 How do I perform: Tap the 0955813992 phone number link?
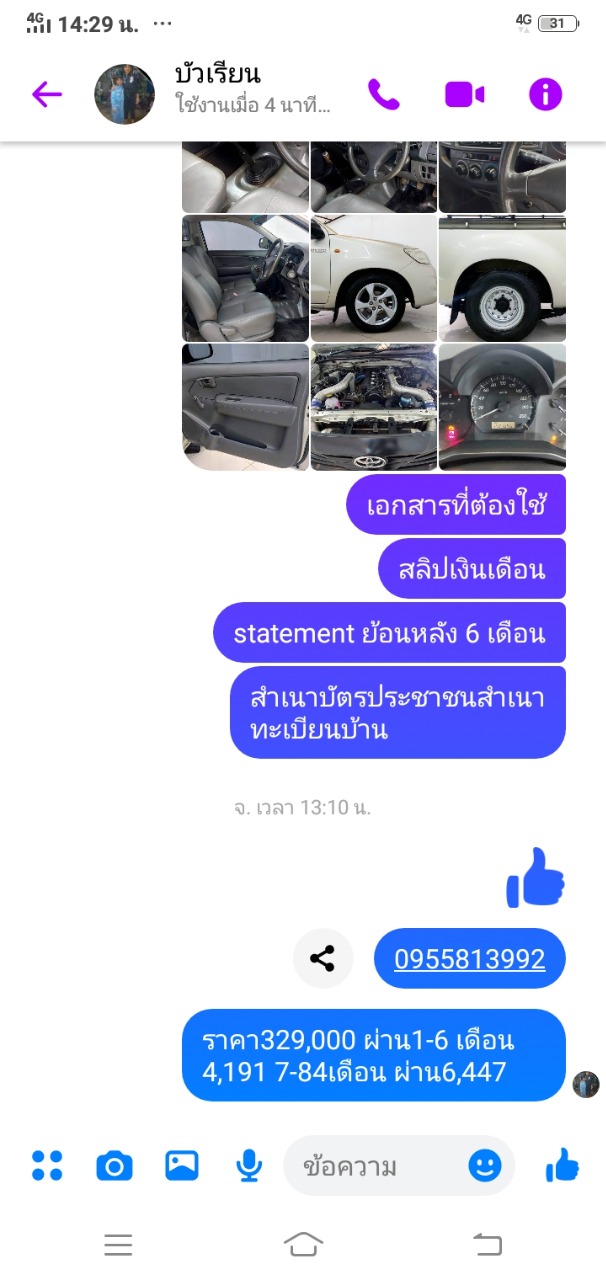(469, 959)
